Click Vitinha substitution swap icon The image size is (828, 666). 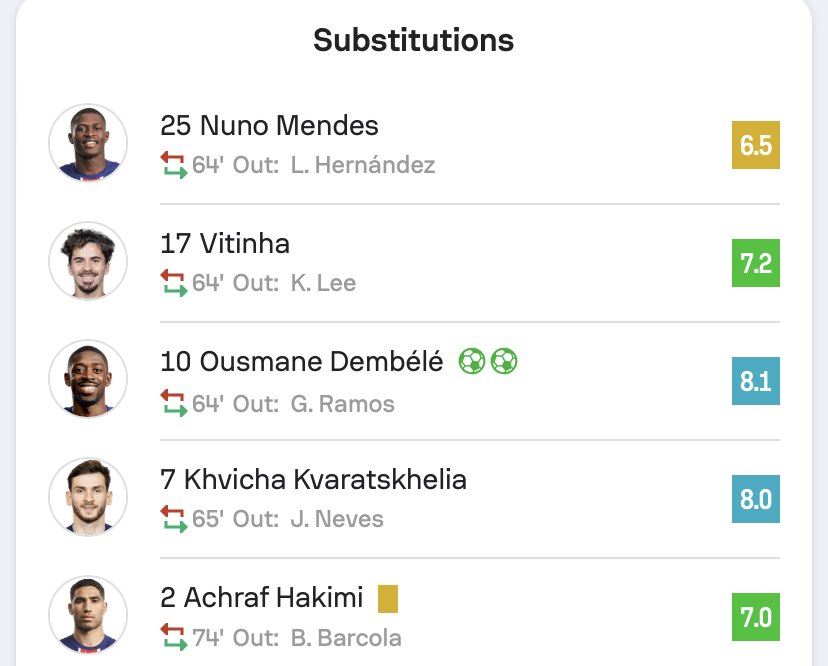click(174, 283)
